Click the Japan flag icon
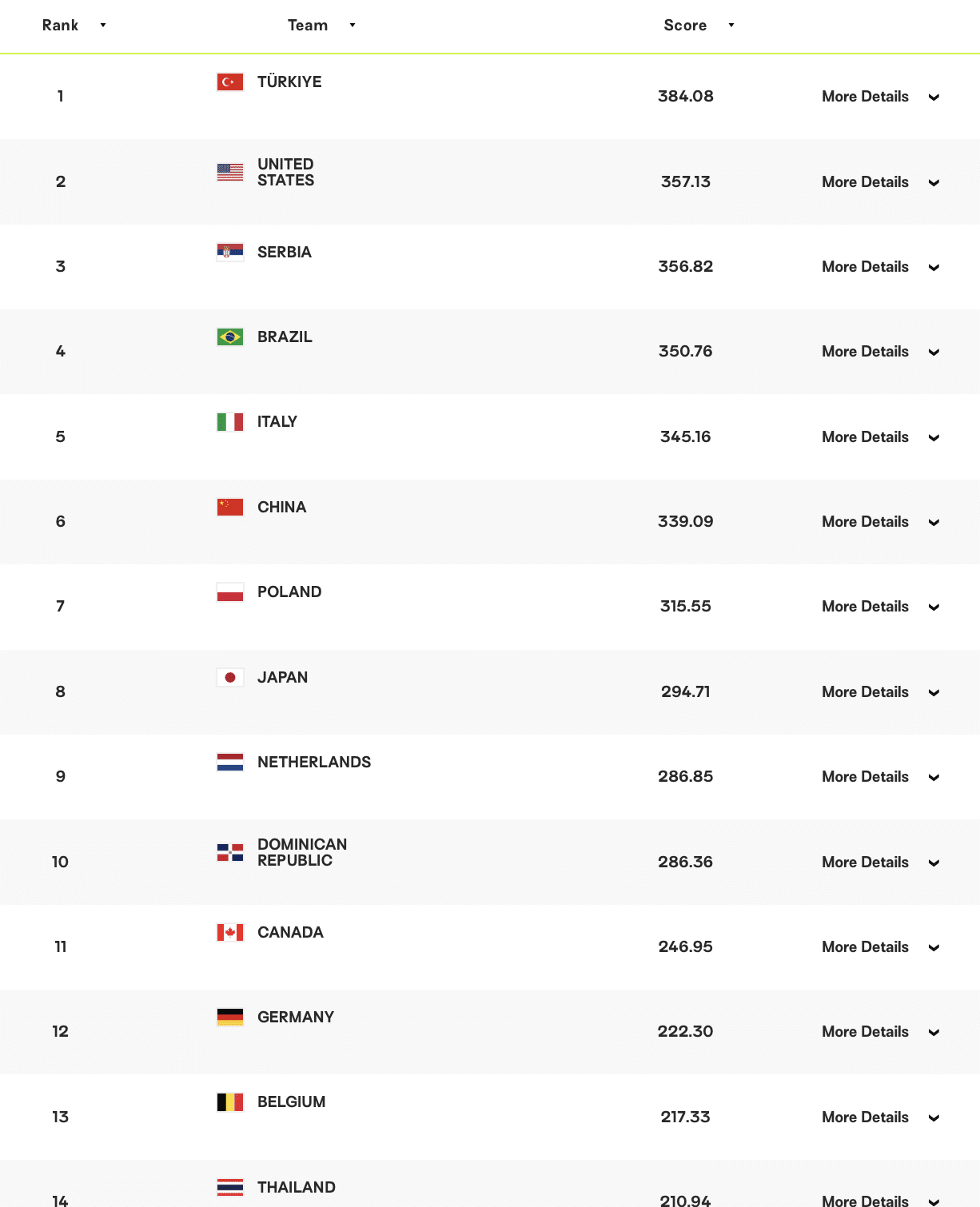This screenshot has width=980, height=1207. point(230,678)
